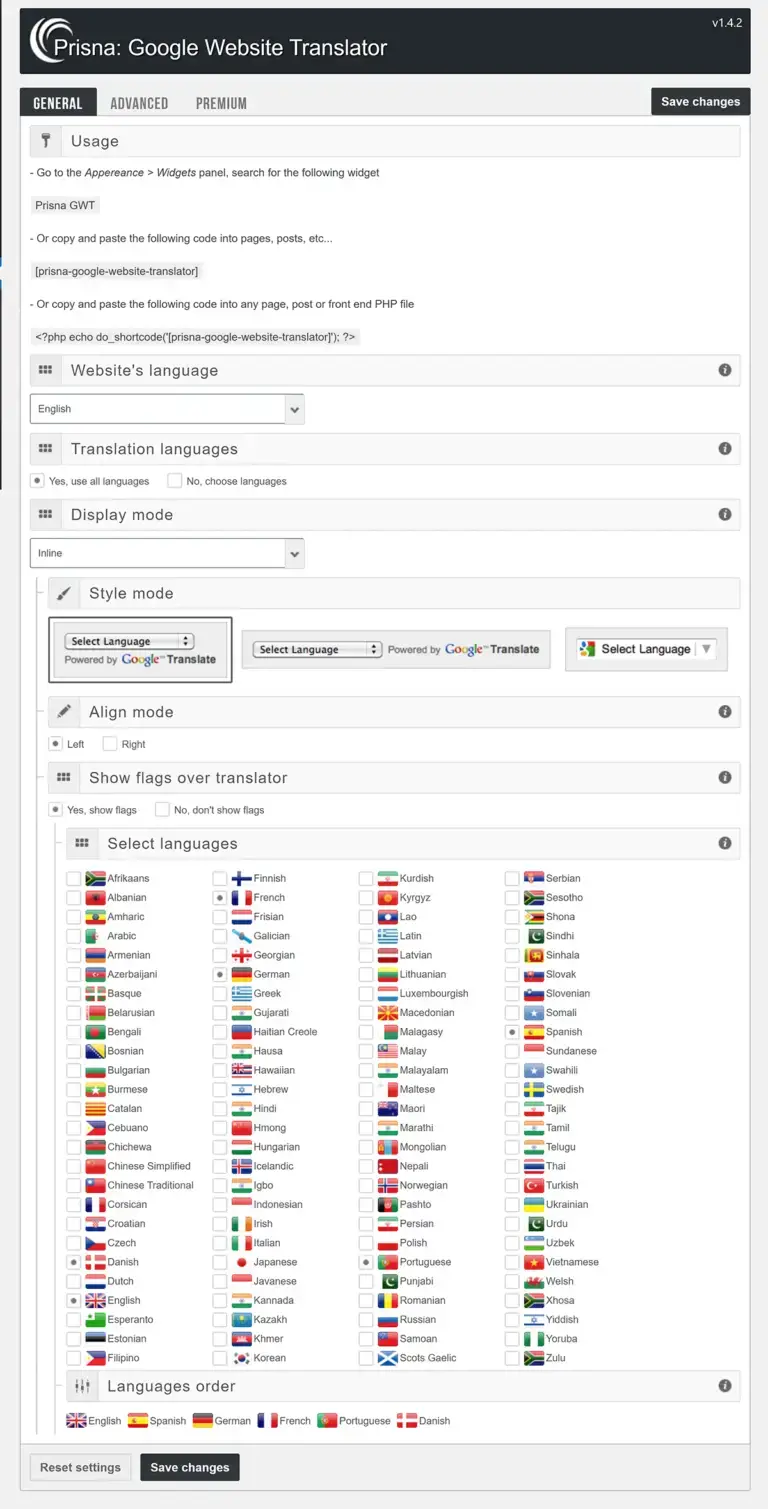Click Portuguese flag in Languages order
The width and height of the screenshot is (768, 1509).
click(x=327, y=1420)
